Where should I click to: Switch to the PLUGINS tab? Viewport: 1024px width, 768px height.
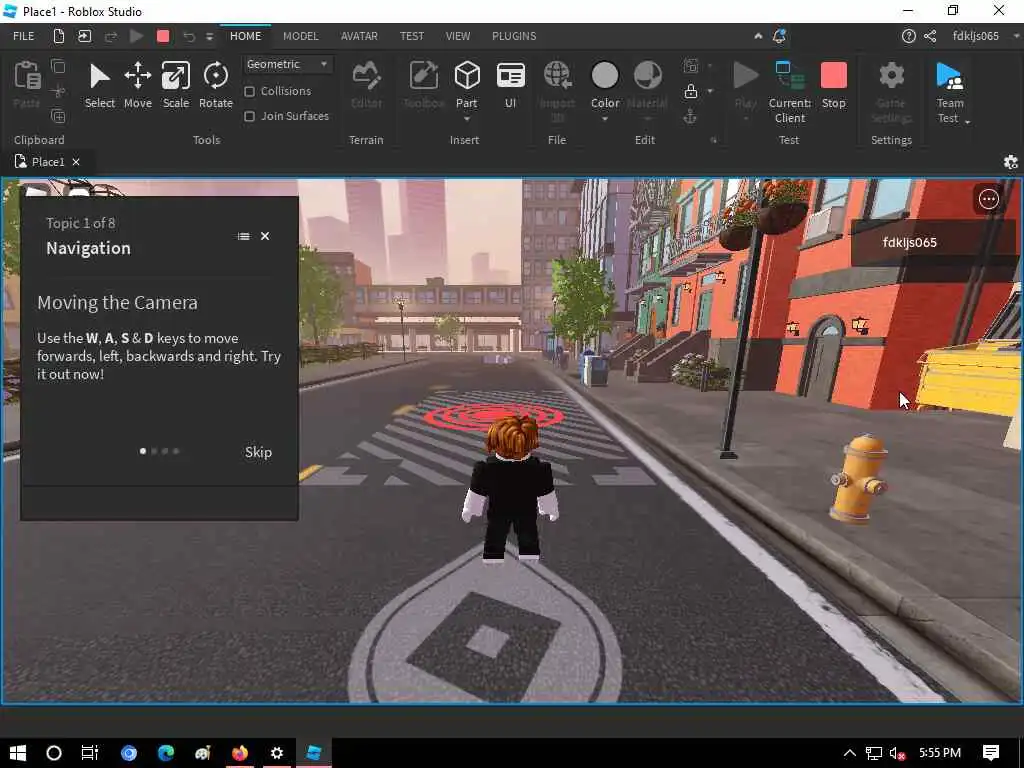click(514, 36)
